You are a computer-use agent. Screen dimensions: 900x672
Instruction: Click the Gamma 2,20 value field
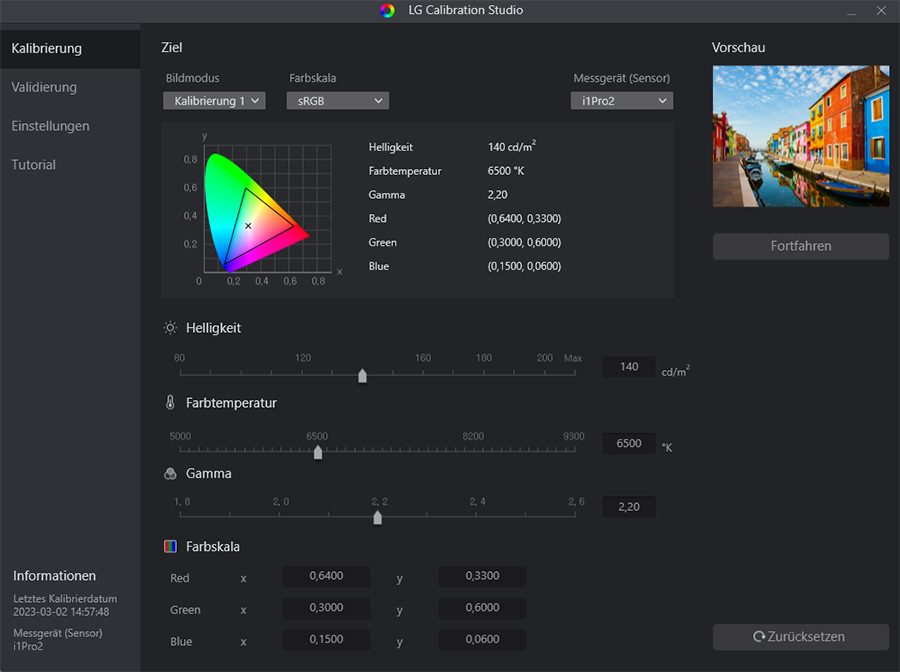pos(629,507)
